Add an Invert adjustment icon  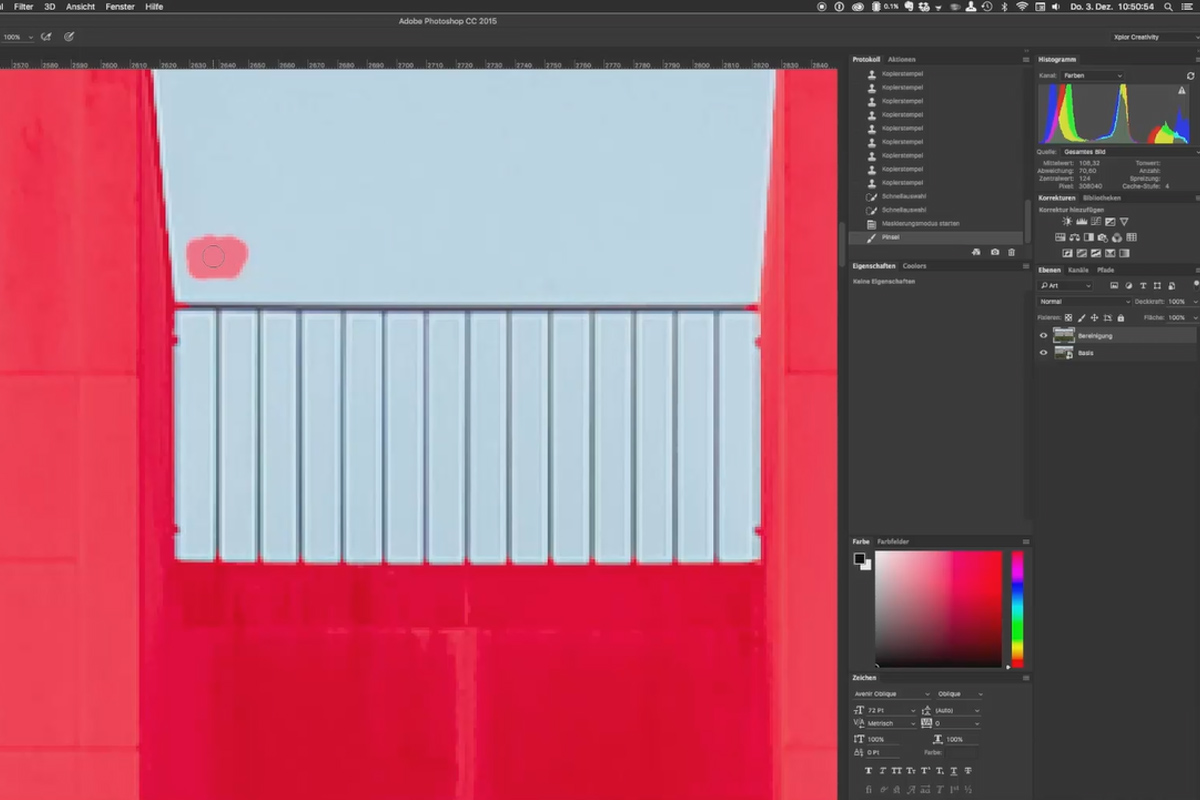1067,253
